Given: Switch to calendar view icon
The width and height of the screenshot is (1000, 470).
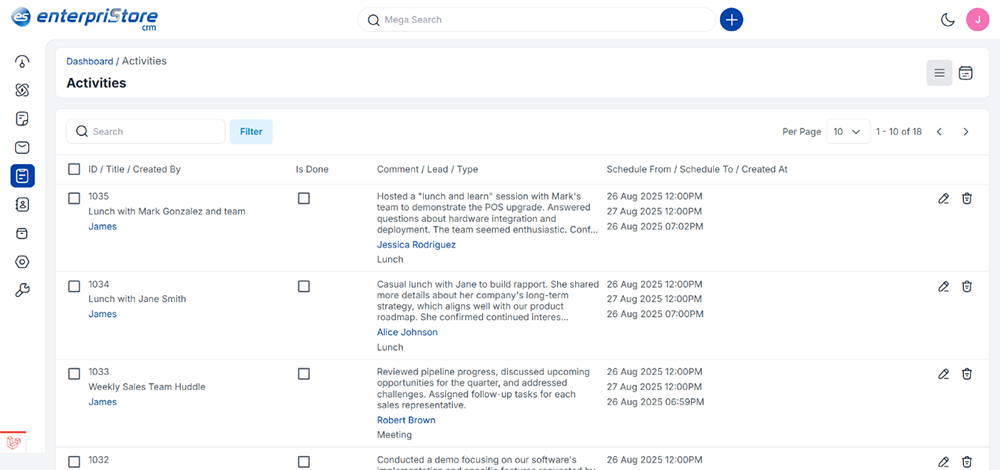Looking at the screenshot, I should [x=966, y=73].
